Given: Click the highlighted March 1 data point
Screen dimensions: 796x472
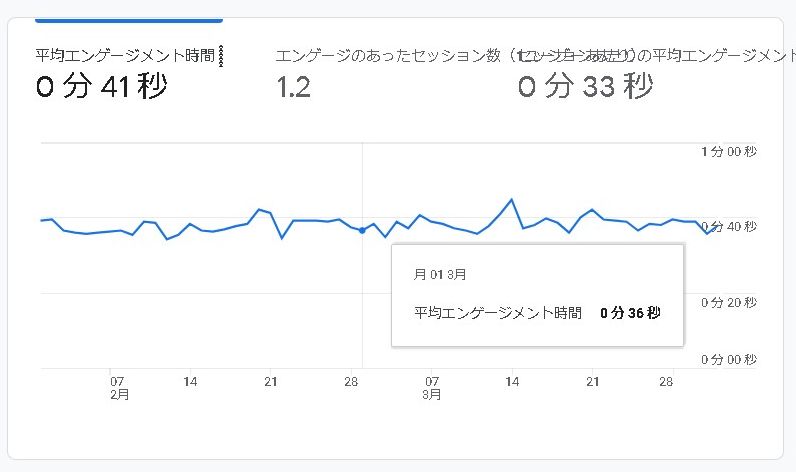Looking at the screenshot, I should click(x=362, y=230).
